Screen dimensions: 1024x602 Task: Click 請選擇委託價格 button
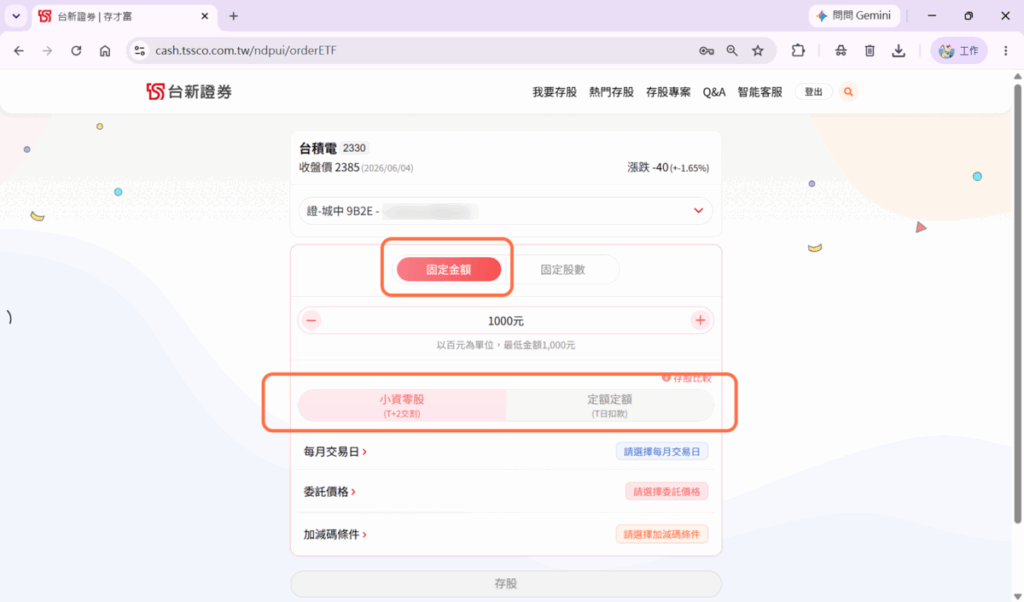point(666,491)
